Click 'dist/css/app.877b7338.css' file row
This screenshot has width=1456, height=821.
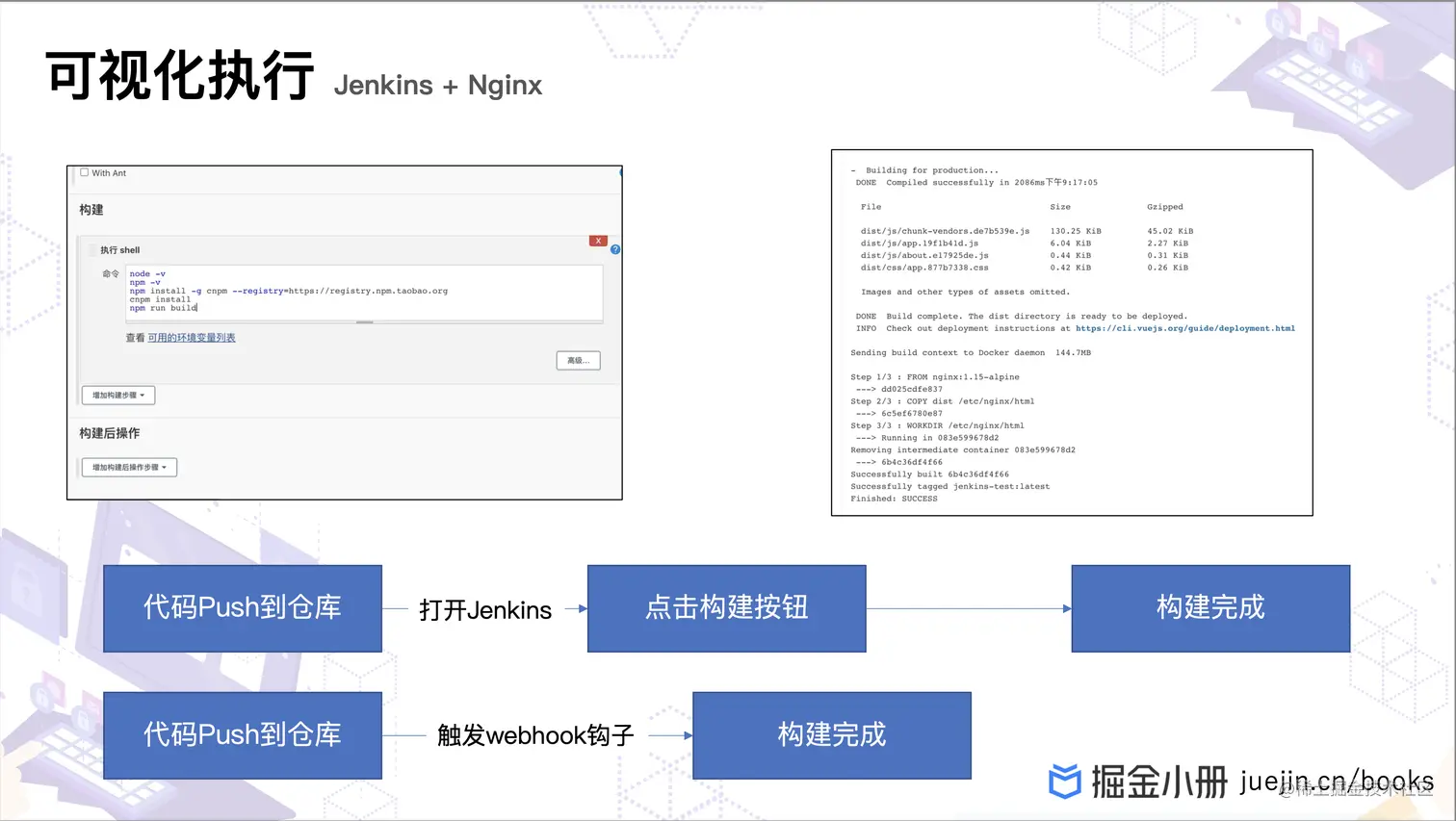click(x=1025, y=268)
